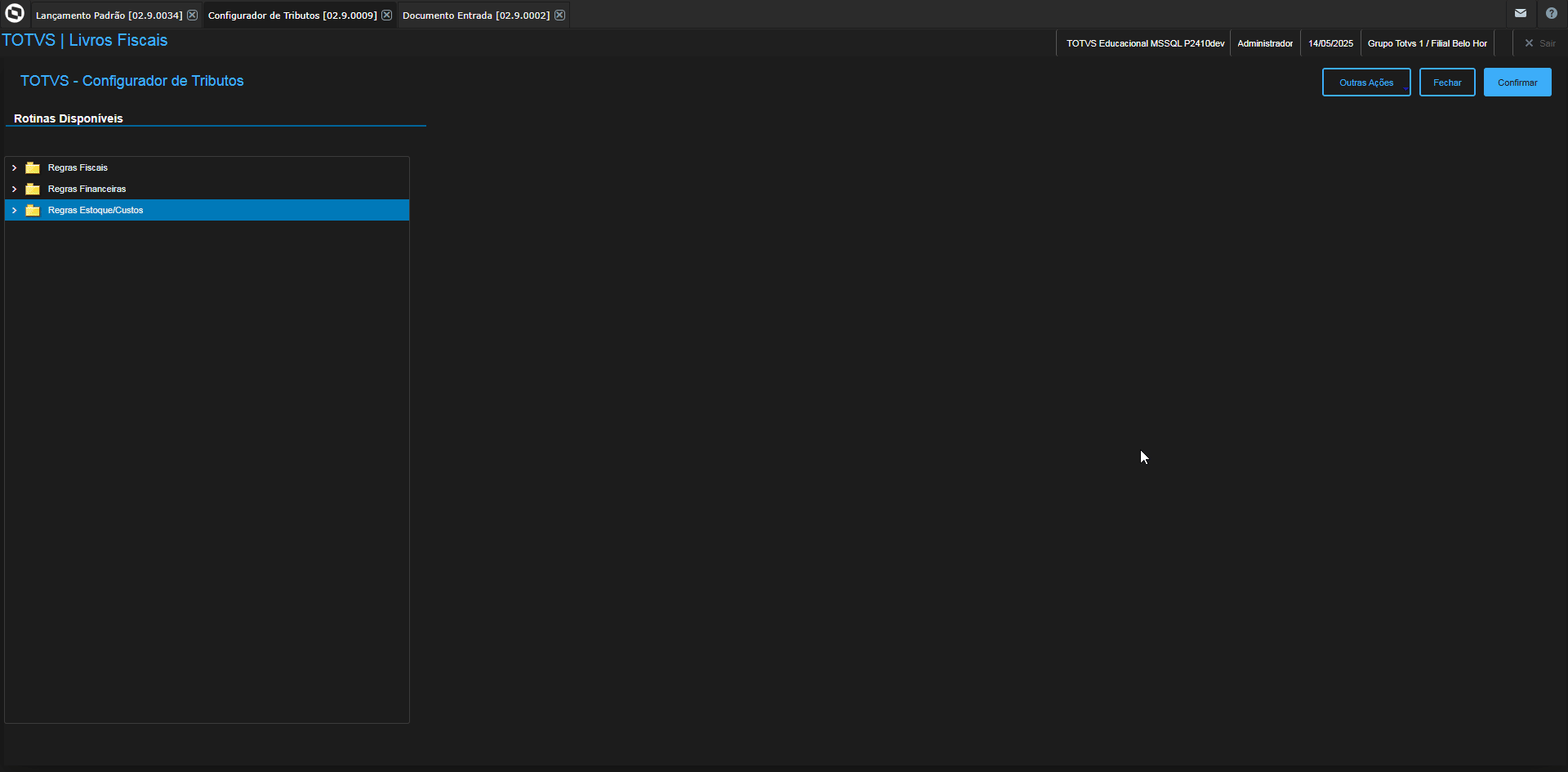Expand the Regras Fiscais tree node
The width and height of the screenshot is (1568, 772).
coord(14,167)
